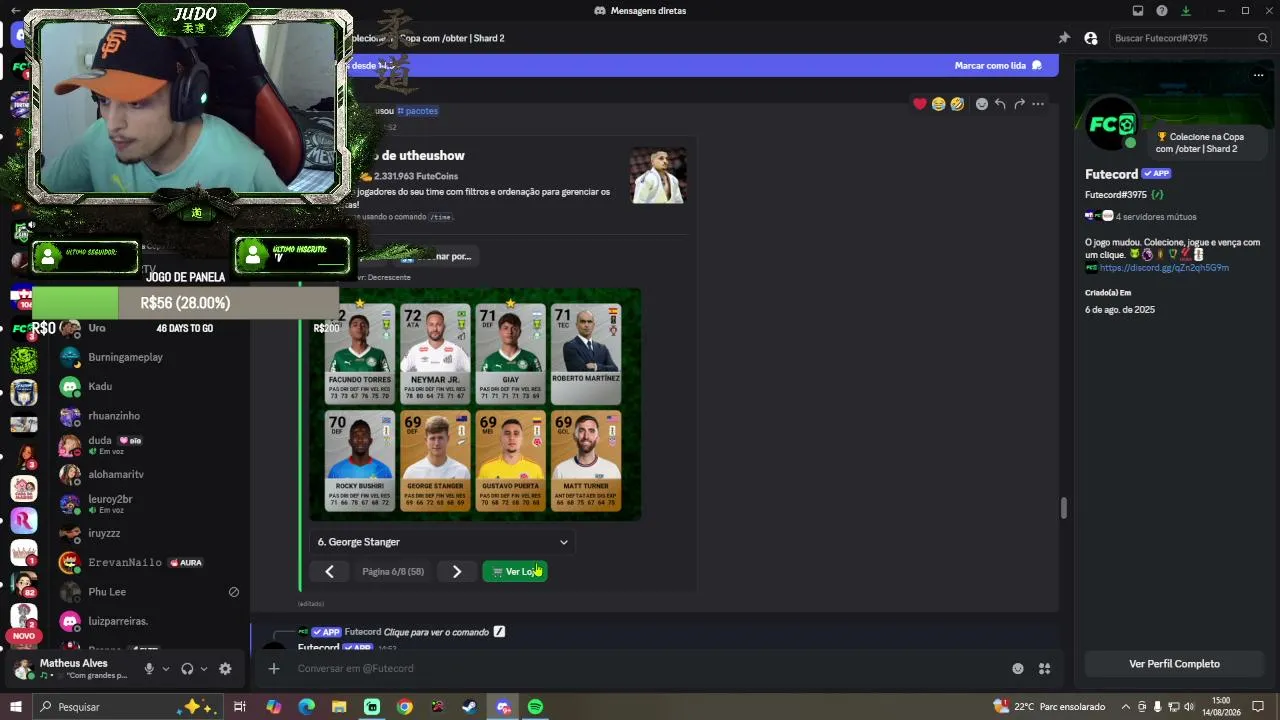The image size is (1280, 720).
Task: Expand headphone output options arrow
Action: [204, 669]
